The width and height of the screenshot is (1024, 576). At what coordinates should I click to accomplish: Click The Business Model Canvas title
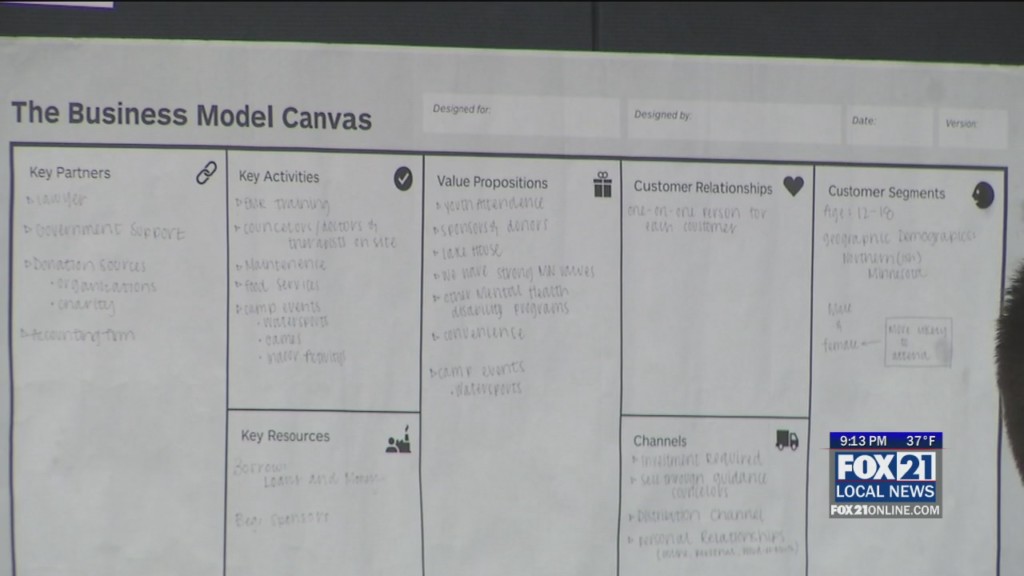click(191, 115)
